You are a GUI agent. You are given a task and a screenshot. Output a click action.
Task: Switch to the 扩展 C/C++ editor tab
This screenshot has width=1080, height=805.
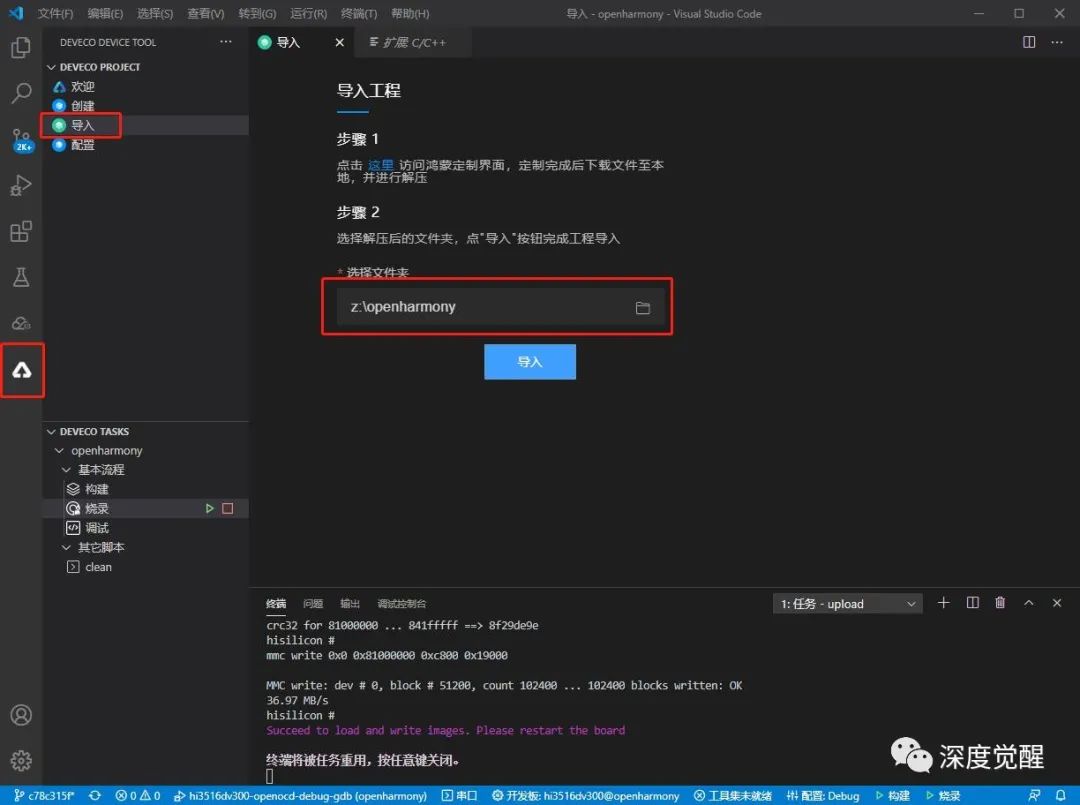click(x=413, y=43)
